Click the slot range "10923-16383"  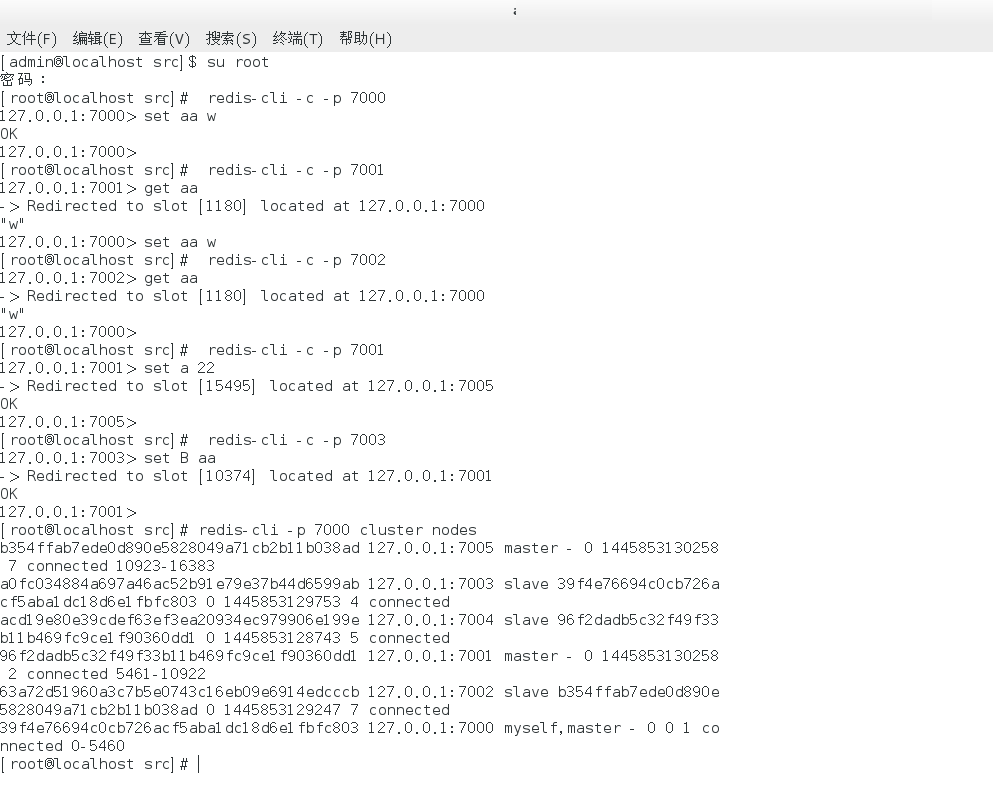(165, 566)
